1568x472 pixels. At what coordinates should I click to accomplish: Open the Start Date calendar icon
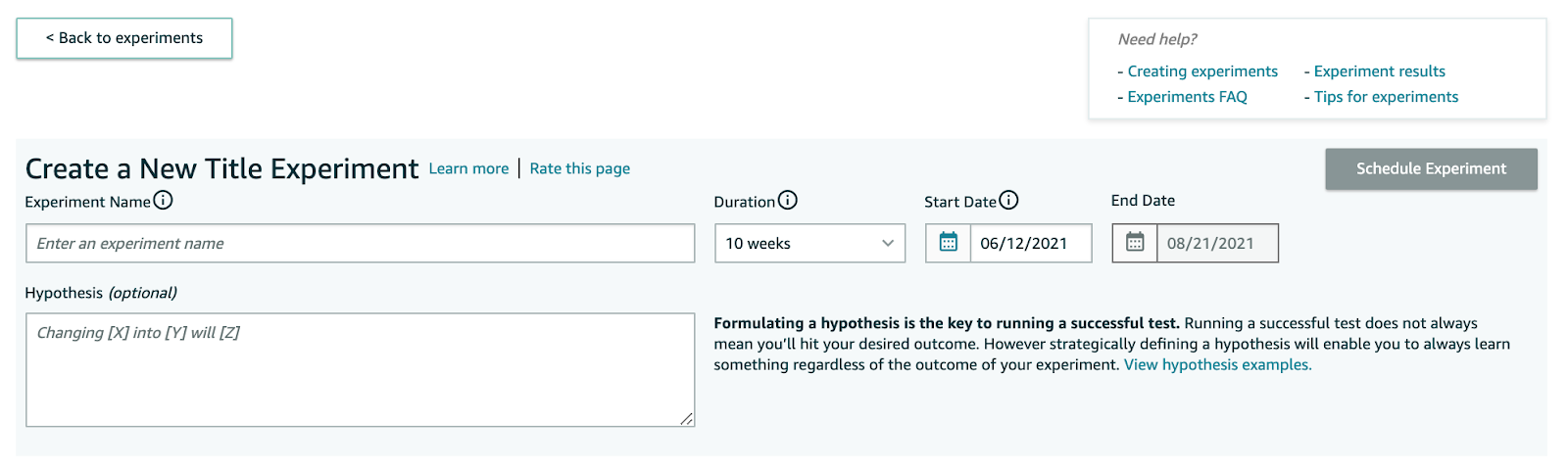click(x=949, y=243)
